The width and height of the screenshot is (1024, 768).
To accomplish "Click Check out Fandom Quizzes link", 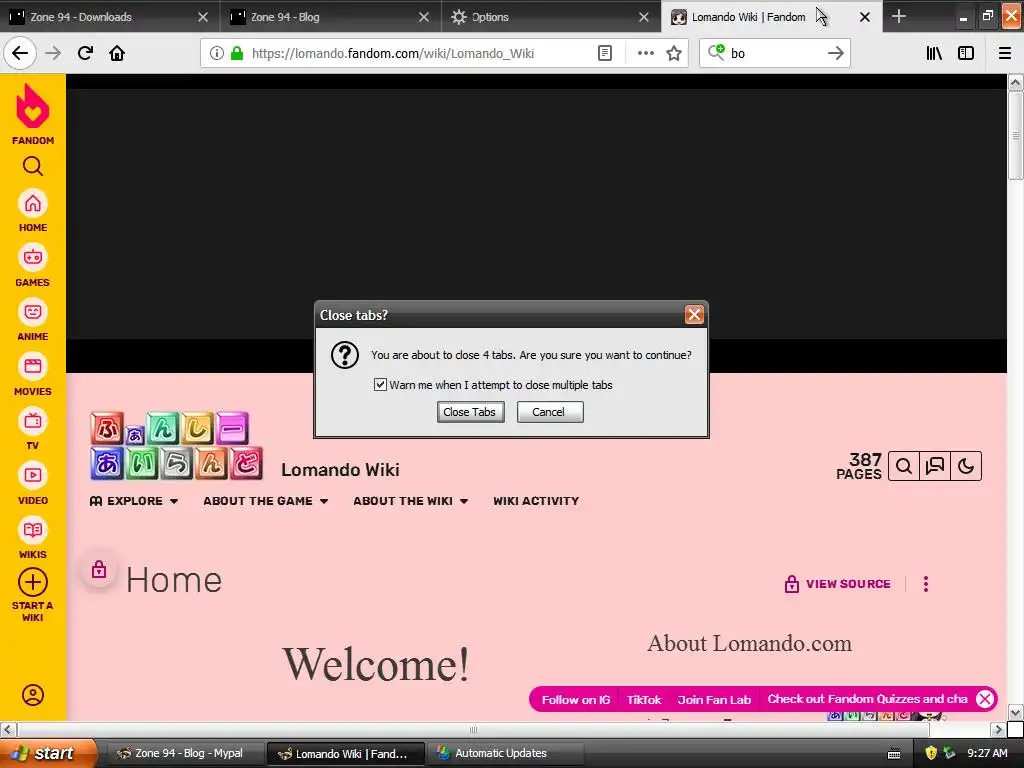I will click(867, 699).
